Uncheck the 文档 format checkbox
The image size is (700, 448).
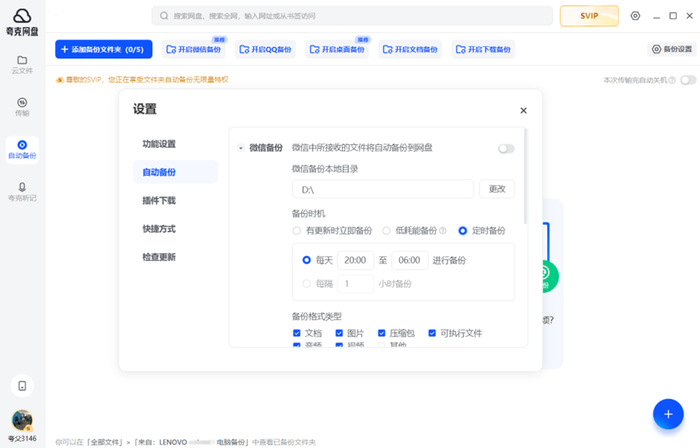[296, 333]
